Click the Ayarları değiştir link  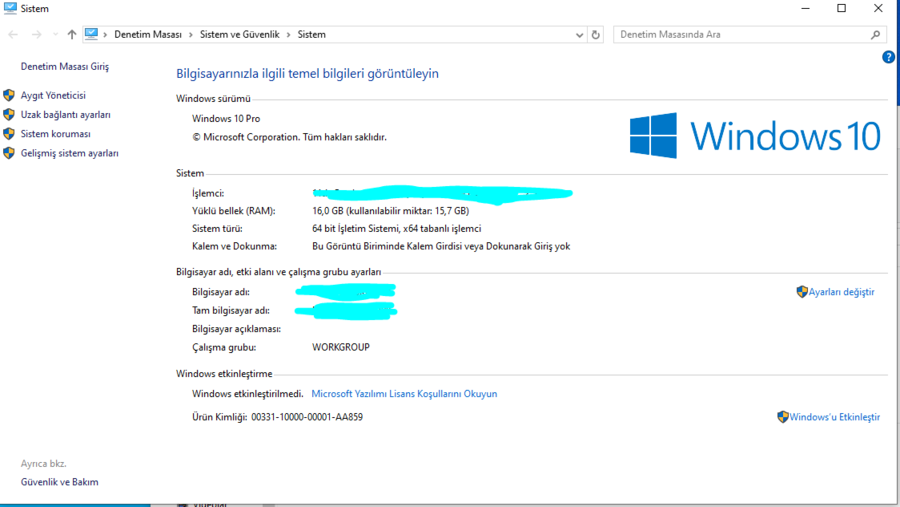(x=841, y=292)
